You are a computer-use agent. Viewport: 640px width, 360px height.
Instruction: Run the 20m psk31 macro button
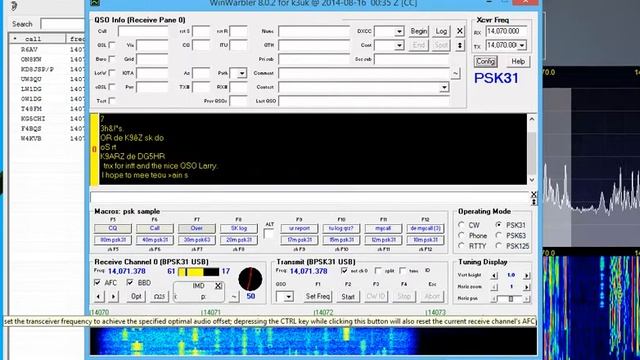(239, 240)
